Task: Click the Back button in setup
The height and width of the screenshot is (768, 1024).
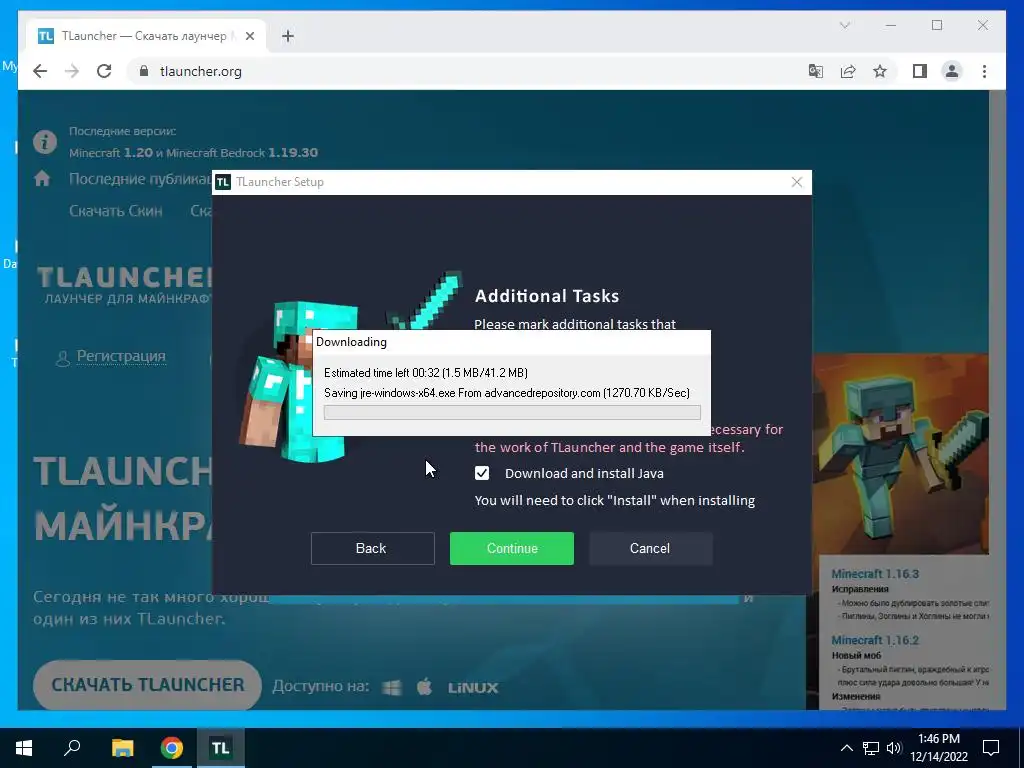Action: (x=372, y=548)
